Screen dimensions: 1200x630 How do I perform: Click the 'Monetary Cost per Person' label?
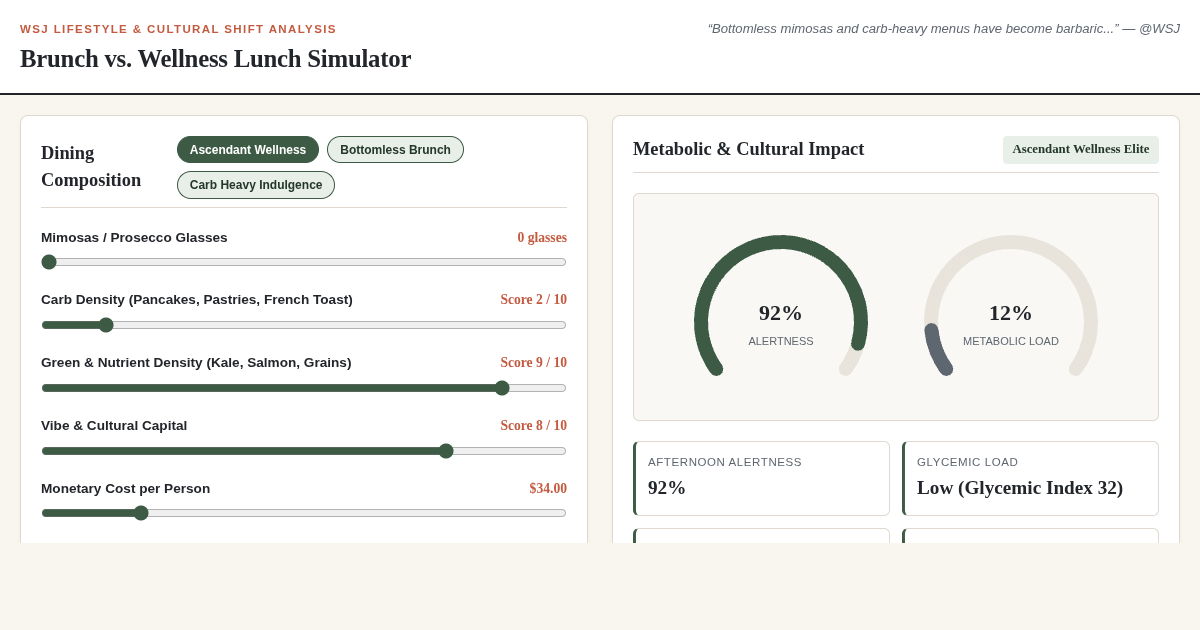pyautogui.click(x=126, y=489)
